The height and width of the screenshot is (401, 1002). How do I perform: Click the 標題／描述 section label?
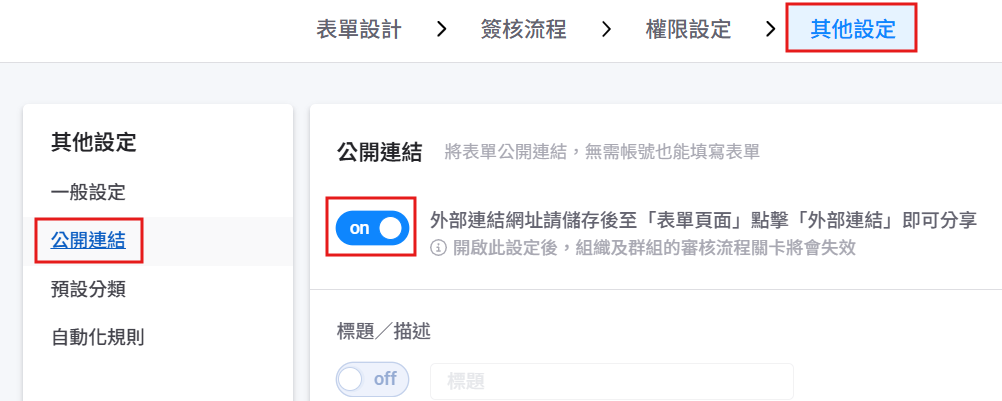coord(384,329)
